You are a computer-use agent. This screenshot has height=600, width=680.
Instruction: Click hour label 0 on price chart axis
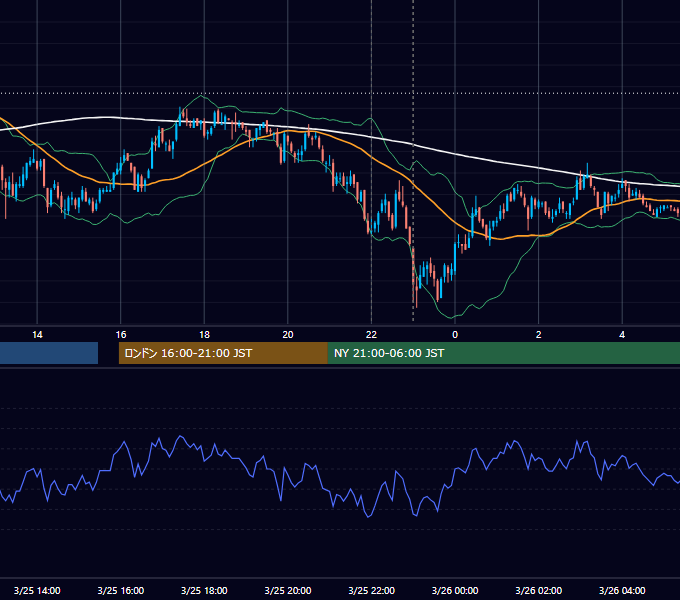[x=455, y=335]
